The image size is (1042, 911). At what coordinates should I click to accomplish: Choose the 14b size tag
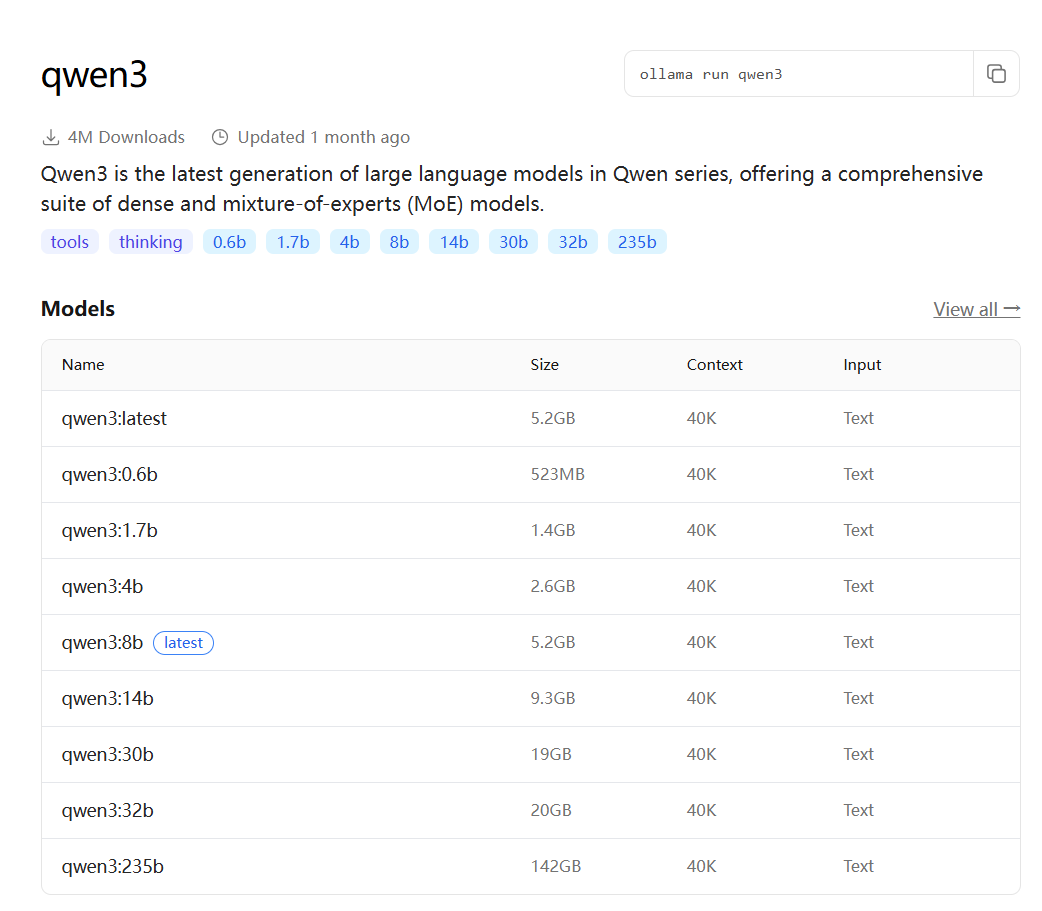click(x=454, y=242)
